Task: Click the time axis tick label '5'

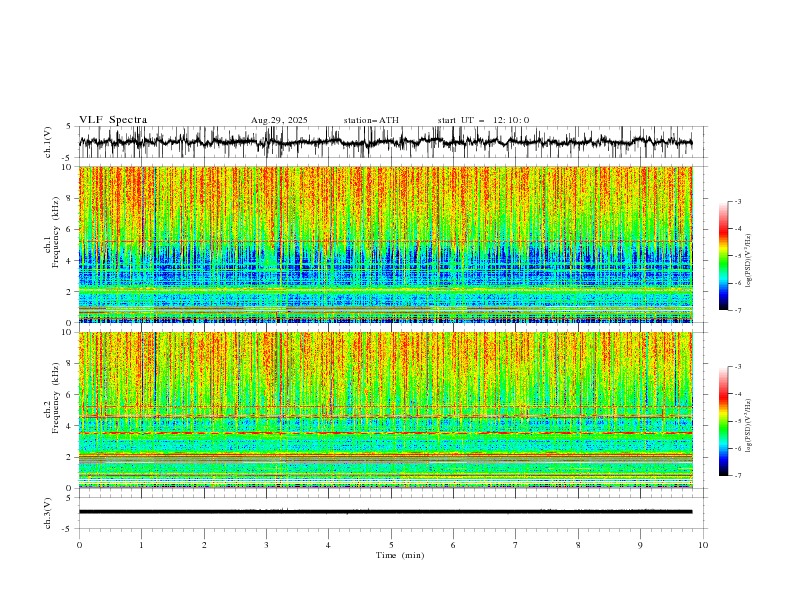Action: 391,545
